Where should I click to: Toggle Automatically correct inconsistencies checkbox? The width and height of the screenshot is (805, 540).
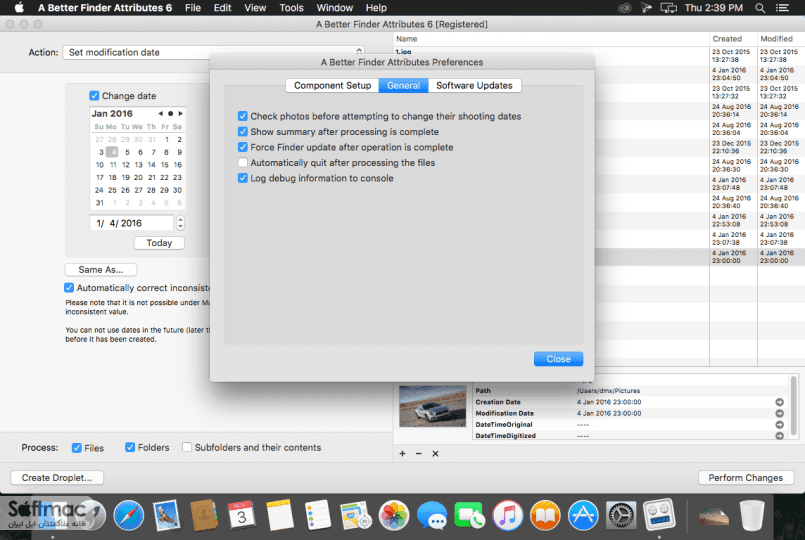pyautogui.click(x=69, y=287)
